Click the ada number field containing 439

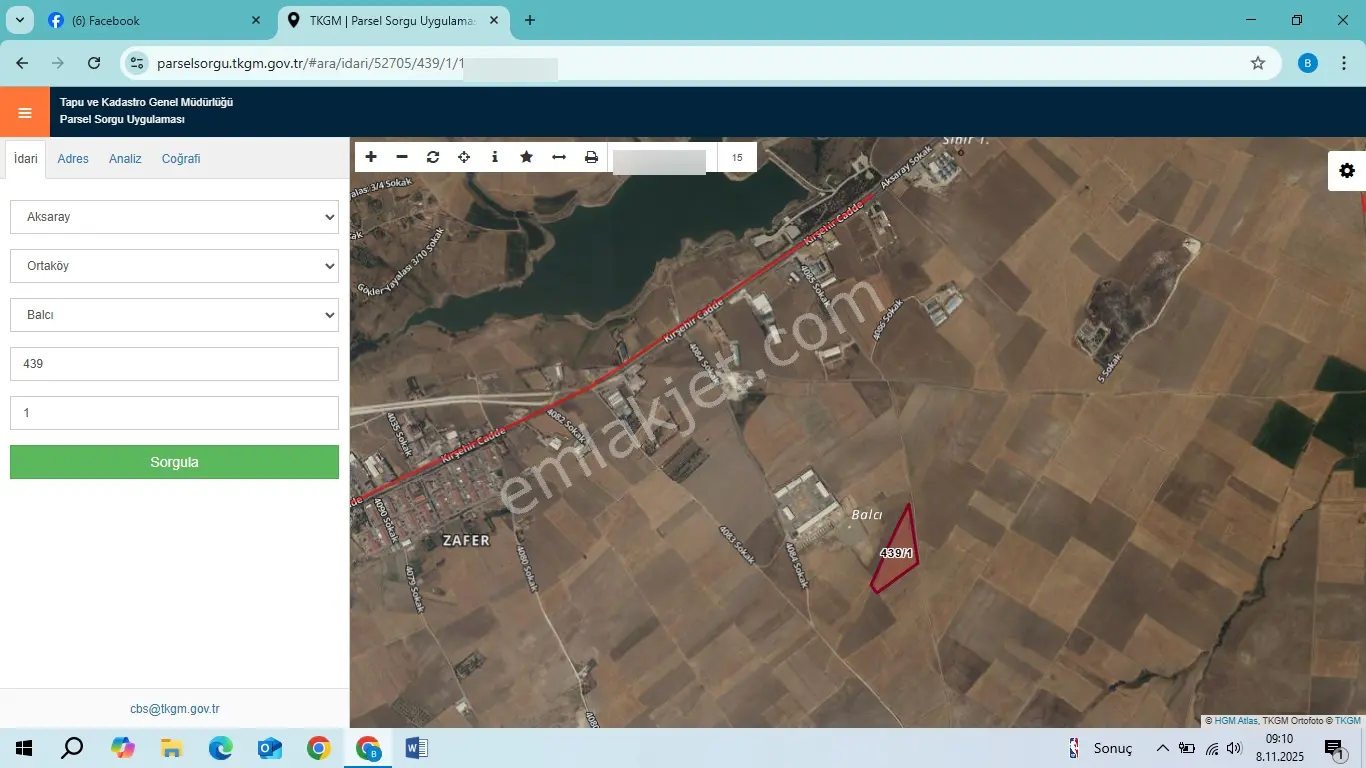click(174, 364)
